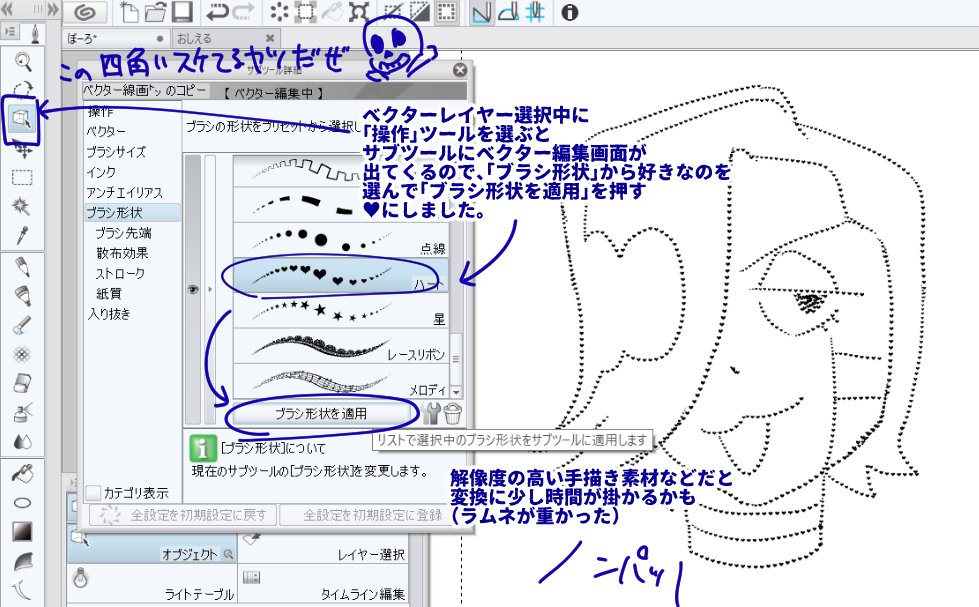Open the tool palette menu button
The image size is (979, 607).
[11, 32]
